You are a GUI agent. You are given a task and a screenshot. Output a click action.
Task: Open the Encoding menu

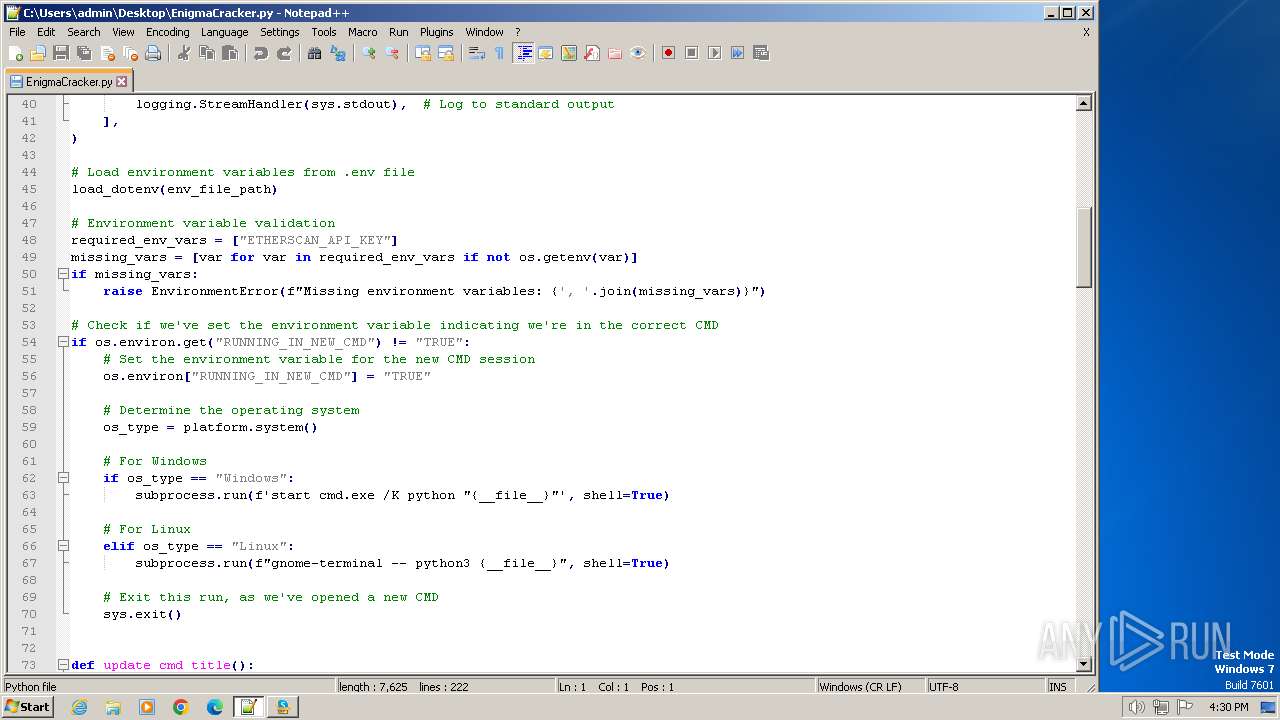coord(167,32)
